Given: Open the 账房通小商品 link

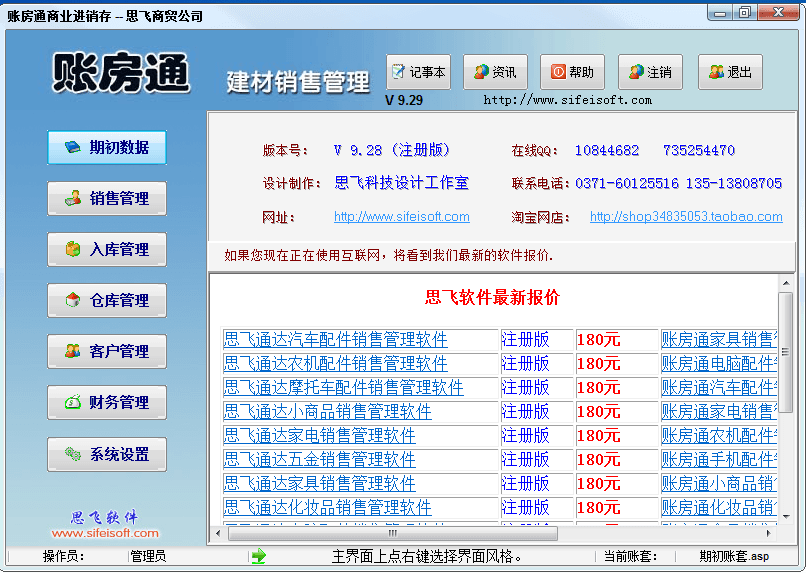Looking at the screenshot, I should pos(719,484).
